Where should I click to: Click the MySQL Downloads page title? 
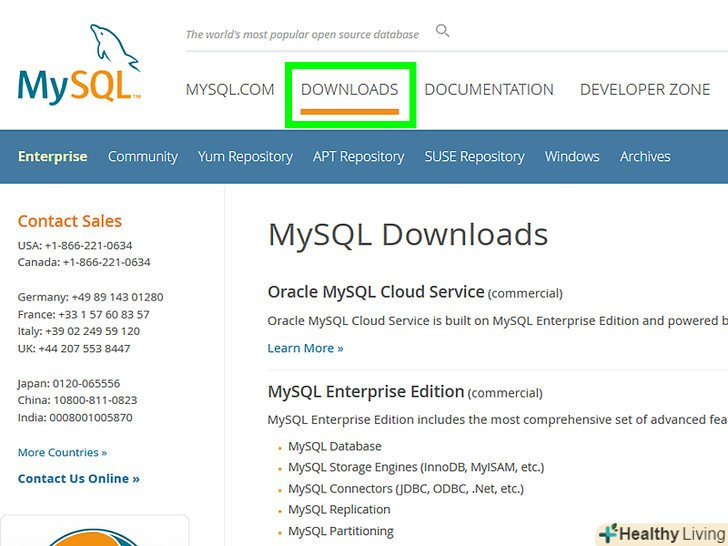408,234
